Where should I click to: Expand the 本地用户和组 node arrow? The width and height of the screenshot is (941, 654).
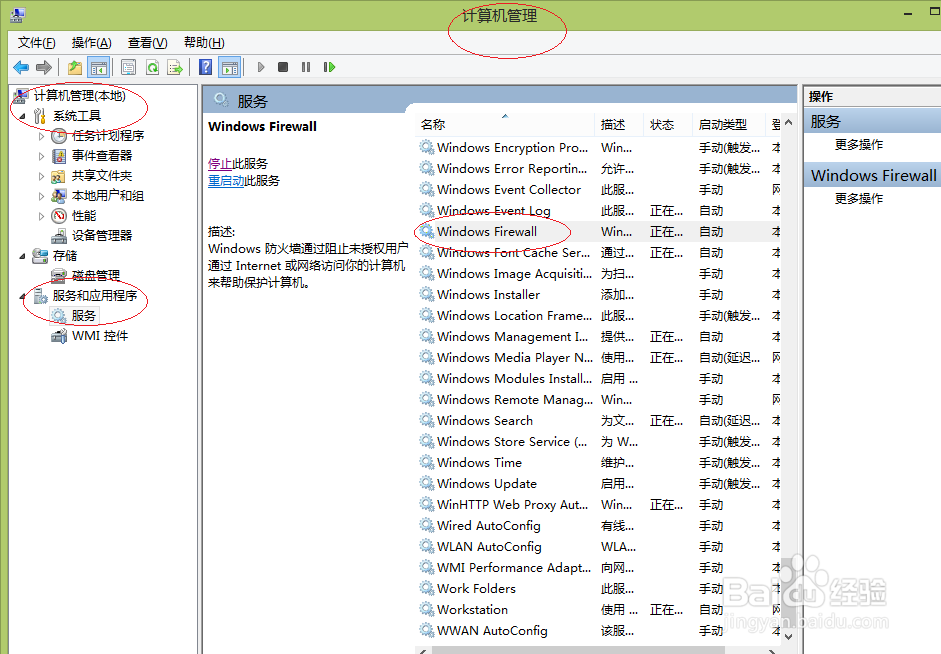pyautogui.click(x=41, y=196)
